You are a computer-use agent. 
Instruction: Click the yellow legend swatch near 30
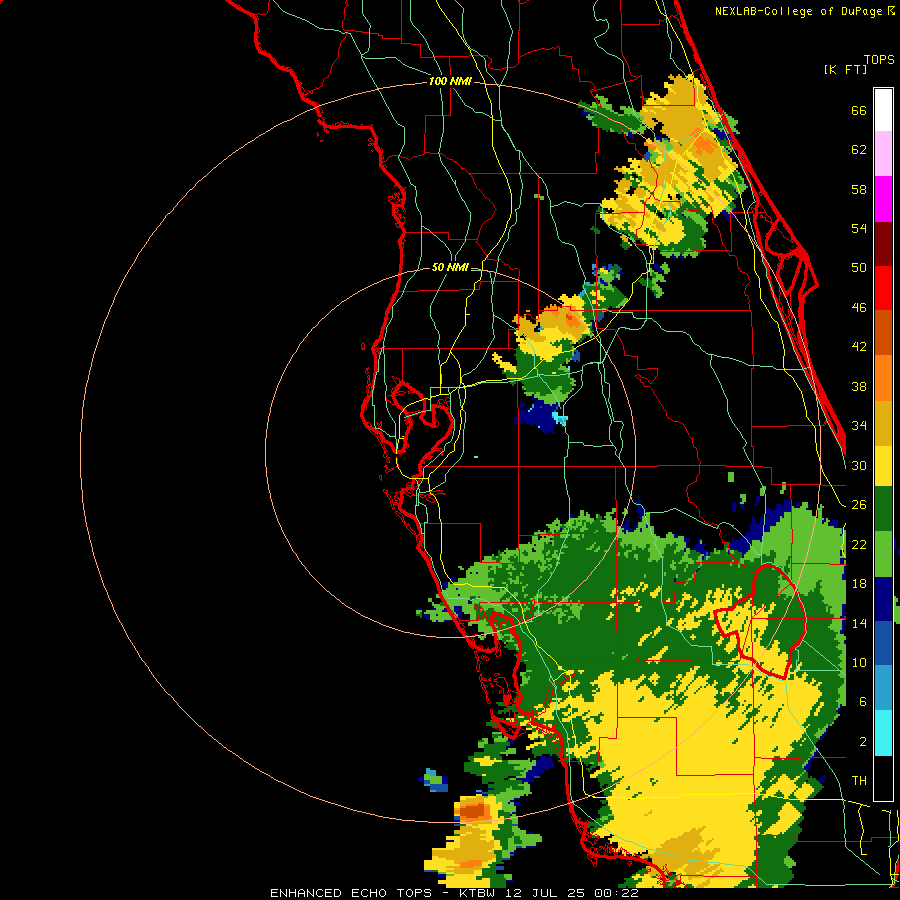coord(883,465)
